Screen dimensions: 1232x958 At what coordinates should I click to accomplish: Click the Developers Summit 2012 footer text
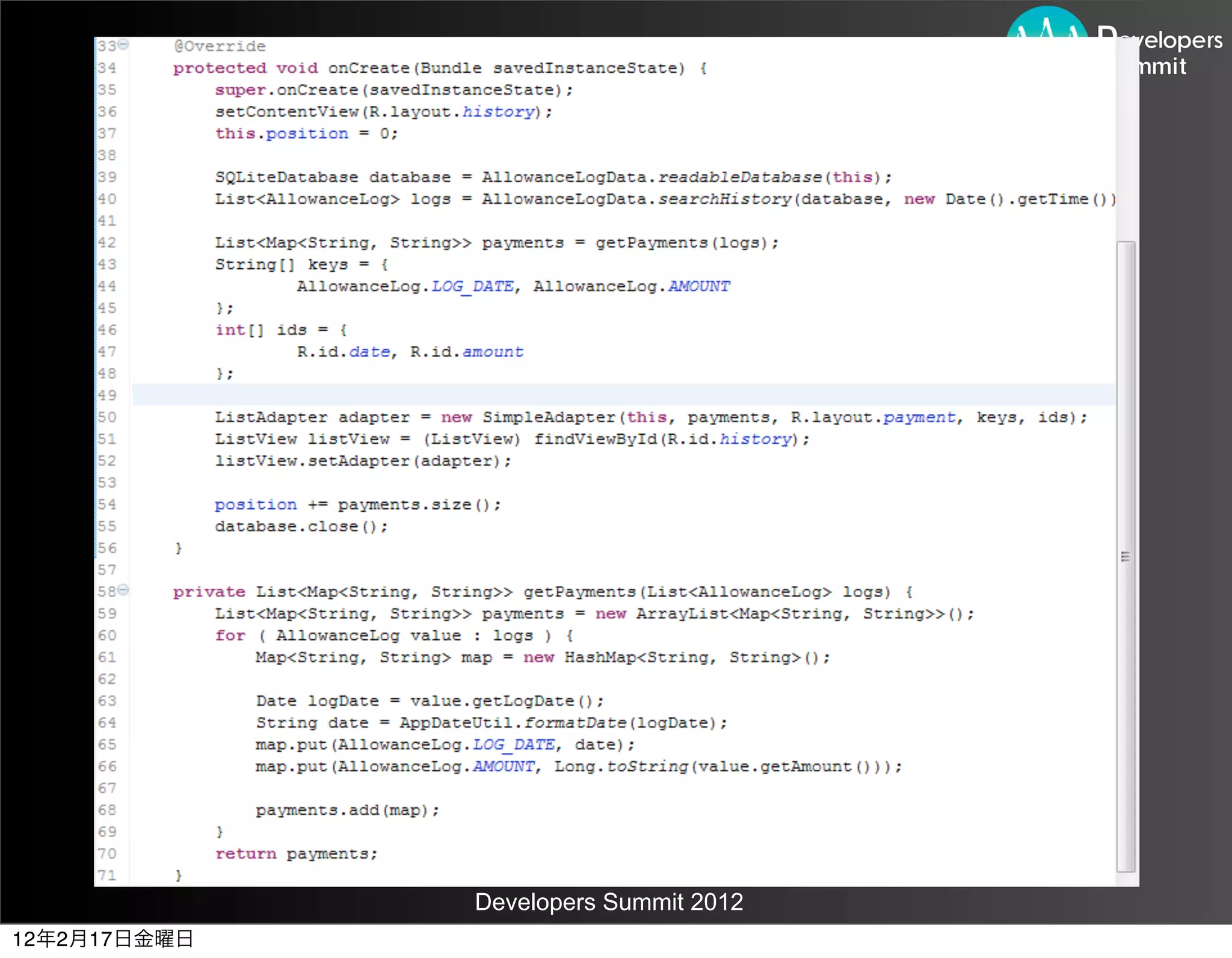609,902
